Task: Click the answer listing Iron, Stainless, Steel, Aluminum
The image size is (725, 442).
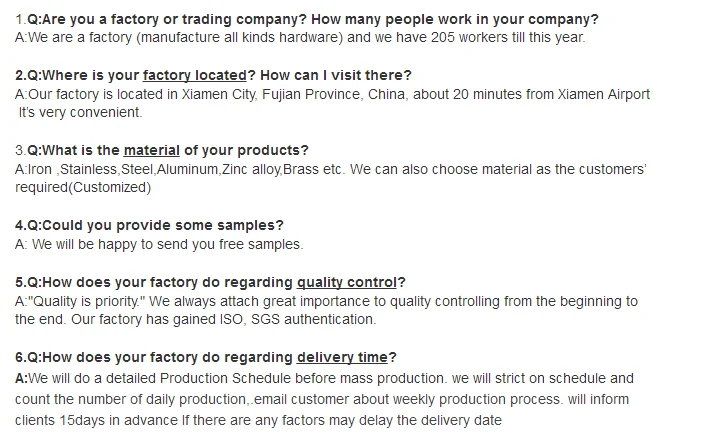Action: [x=330, y=170]
